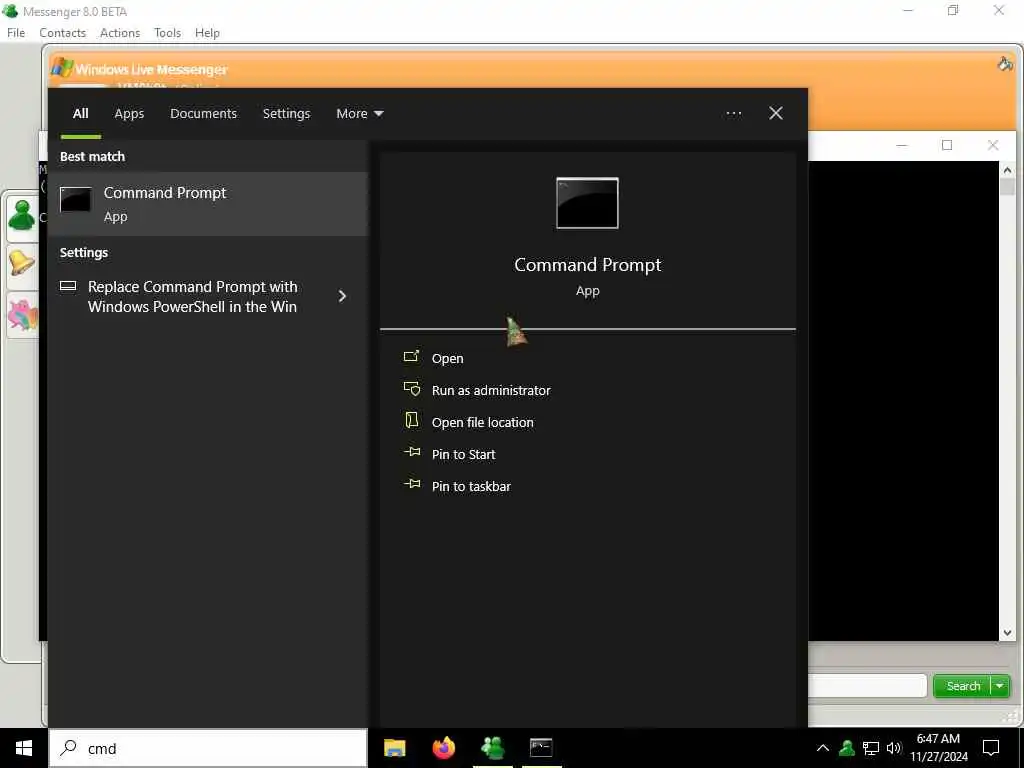
Task: Click the Command Prompt result thumbnail icon
Action: tap(76, 200)
